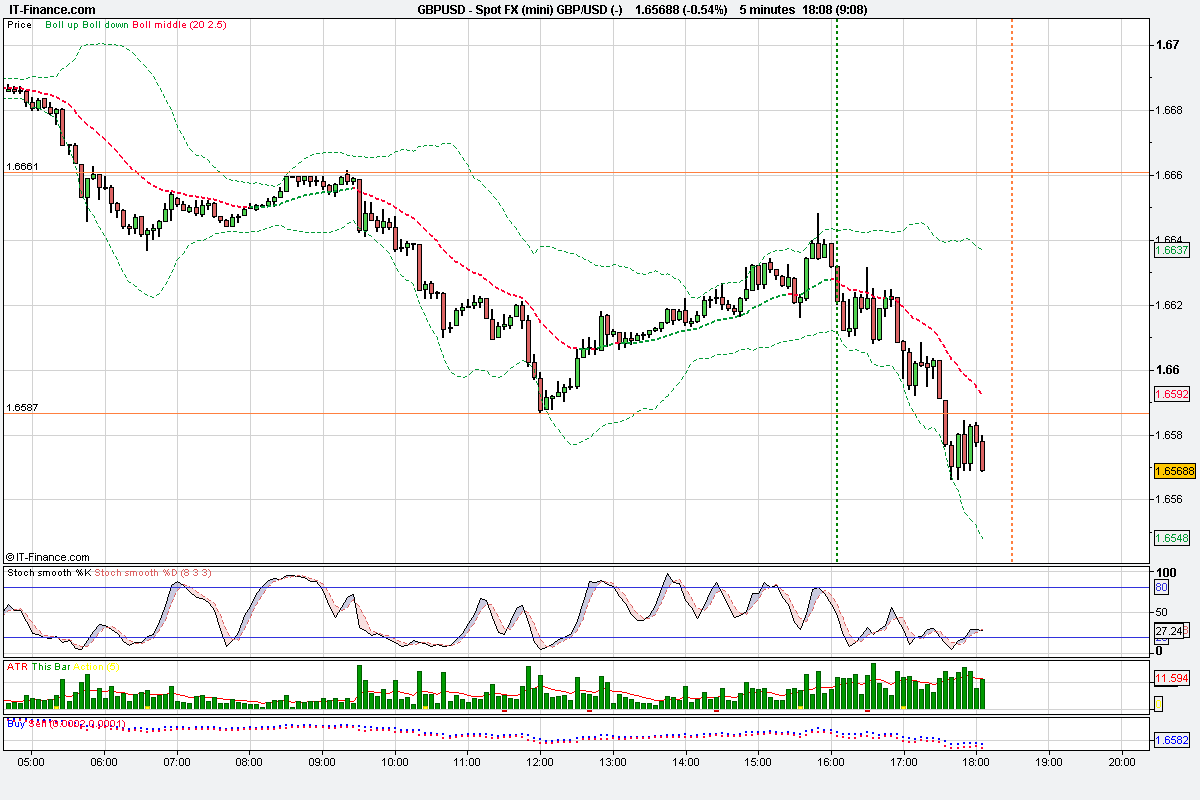
Task: Select the grey horizontal line at 1.6587
Action: 575,413
